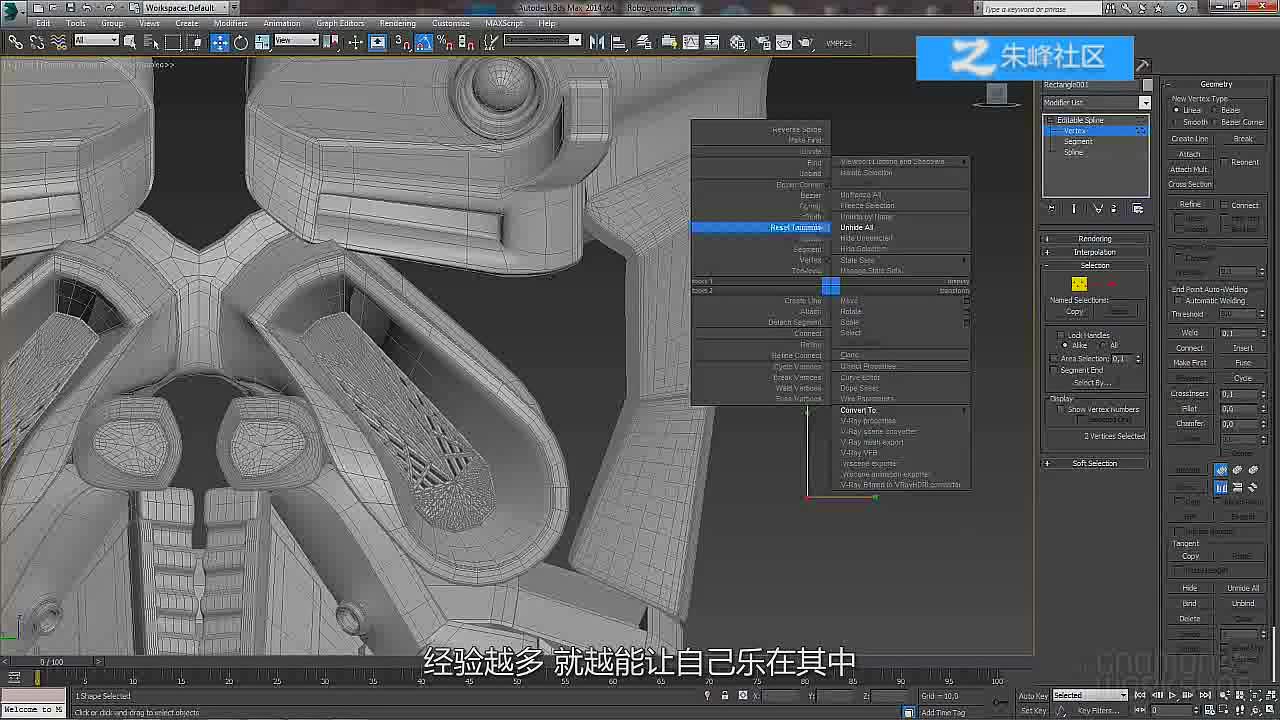Activate the Select and Rotate tool
This screenshot has height=720, width=1280.
241,42
